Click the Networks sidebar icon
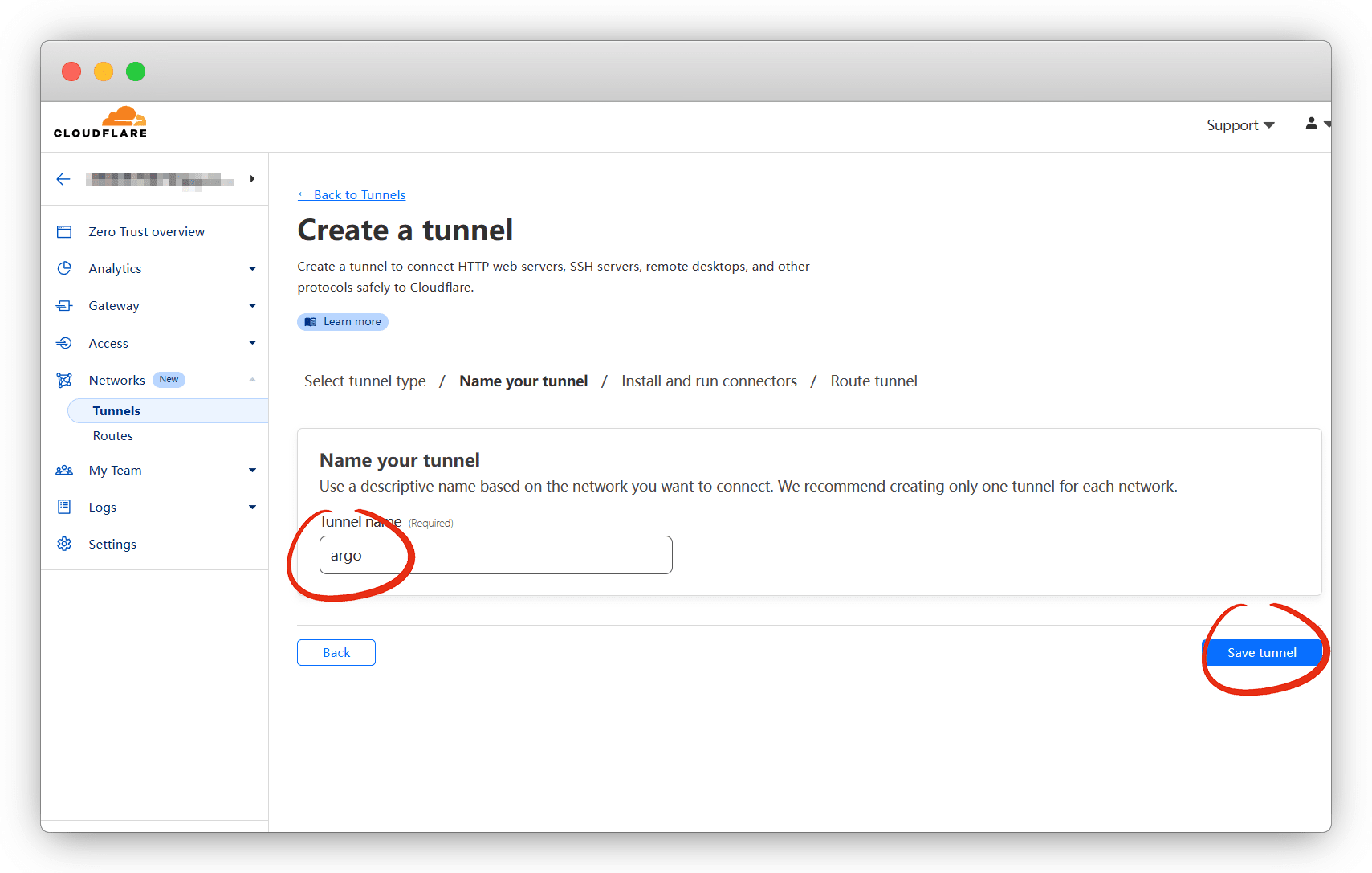 64,380
